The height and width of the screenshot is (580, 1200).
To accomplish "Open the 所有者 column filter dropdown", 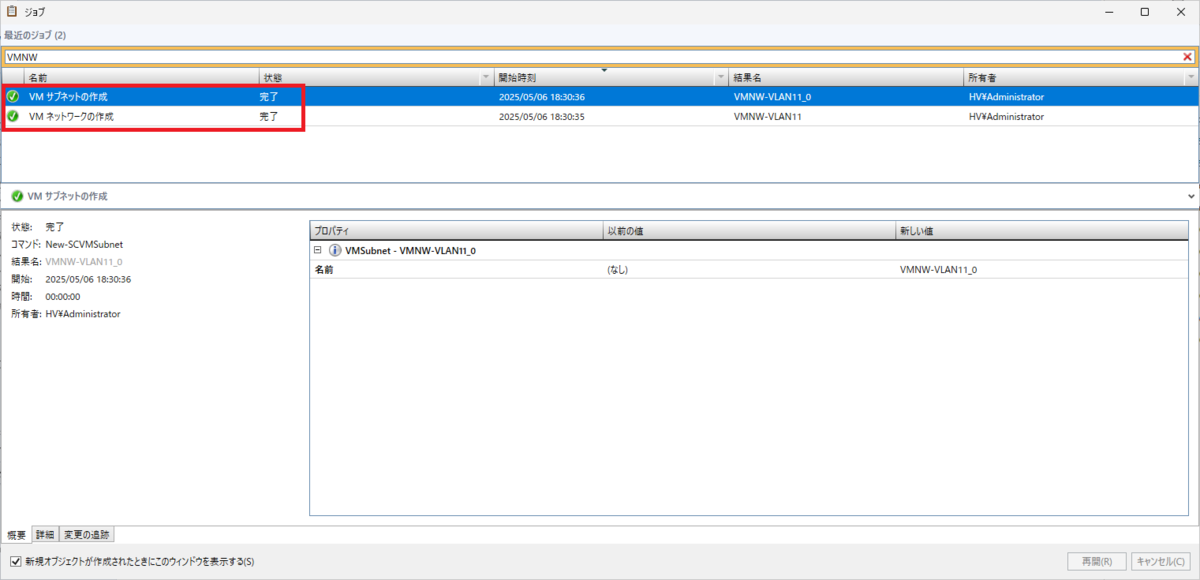I will coord(1190,77).
